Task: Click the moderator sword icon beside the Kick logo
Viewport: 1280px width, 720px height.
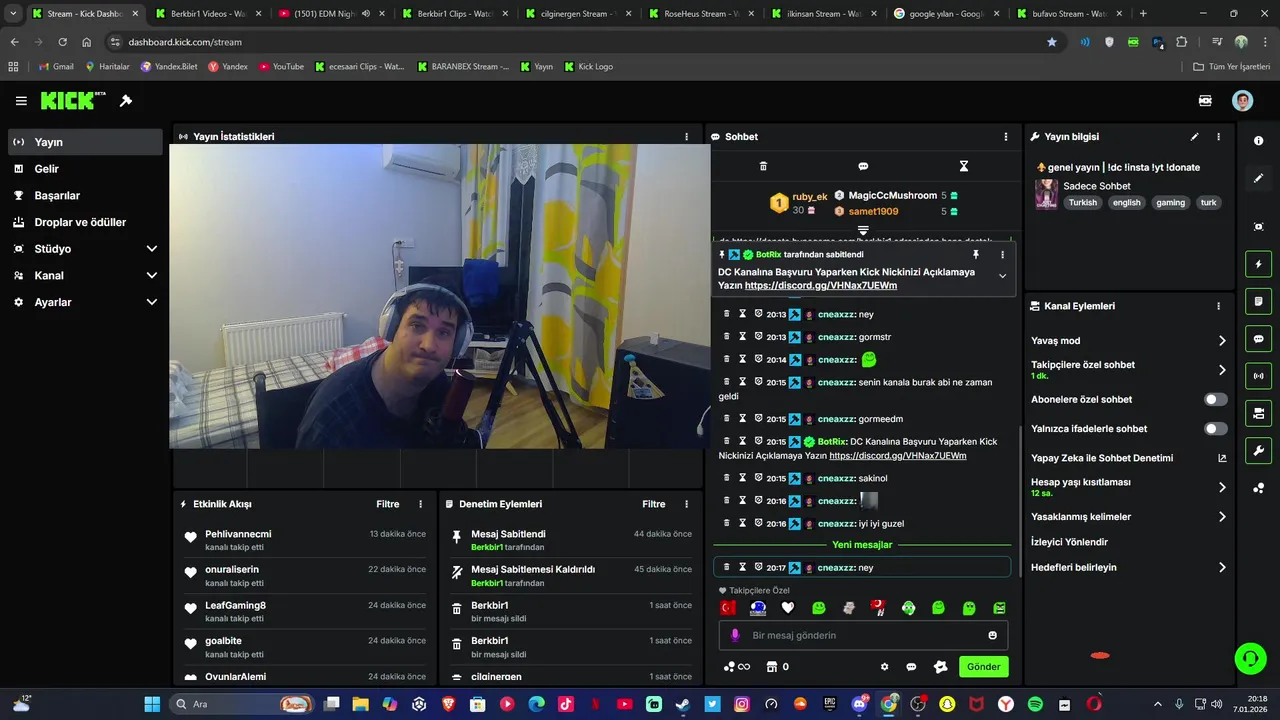Action: click(126, 101)
